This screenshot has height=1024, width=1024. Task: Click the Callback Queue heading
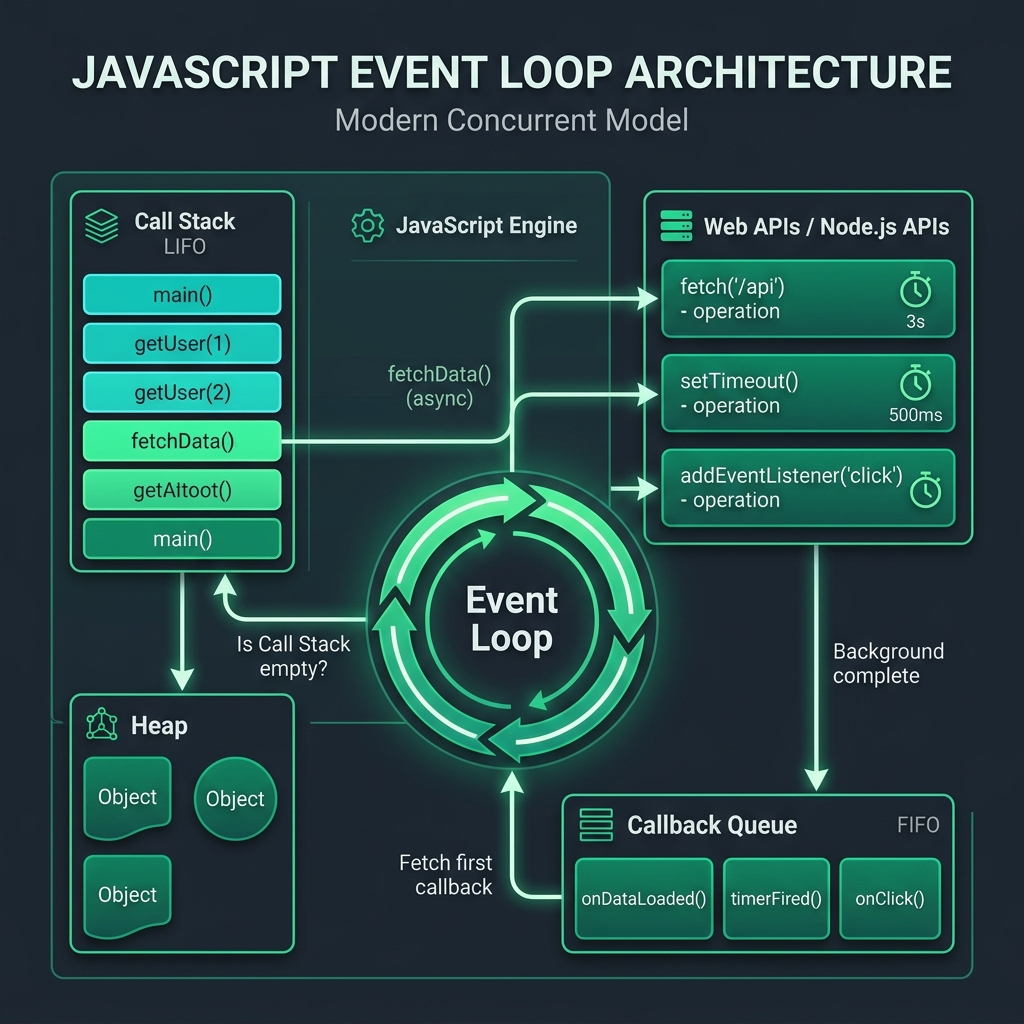712,825
